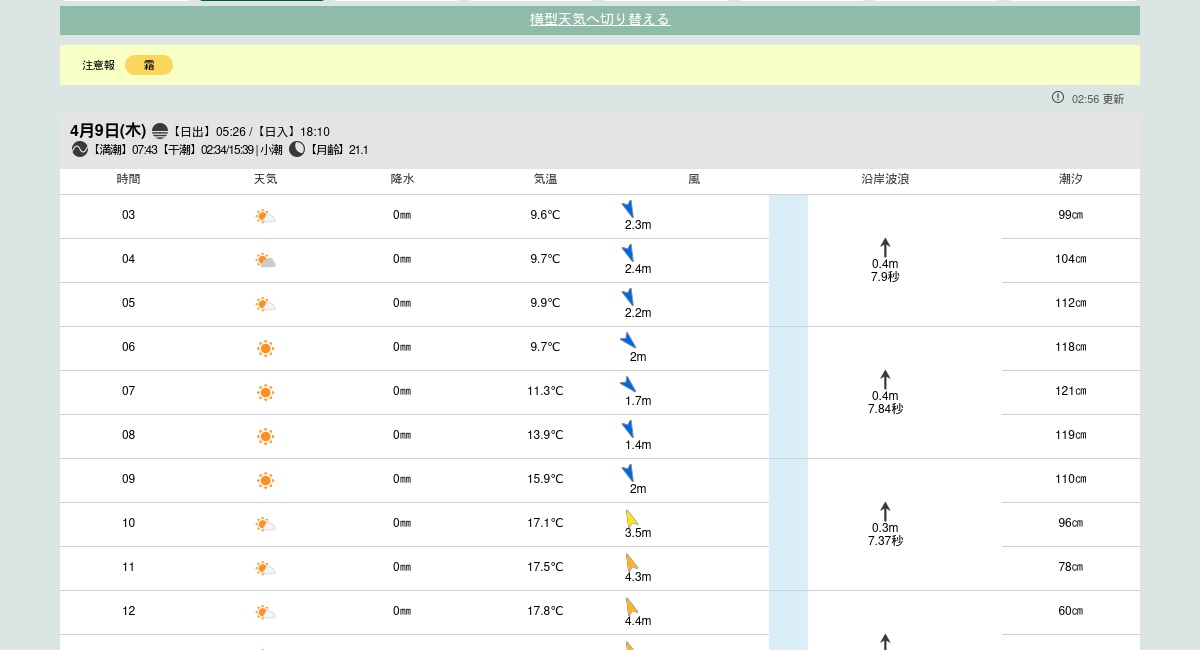Click the 降水 column header
1200x650 pixels.
(402, 180)
